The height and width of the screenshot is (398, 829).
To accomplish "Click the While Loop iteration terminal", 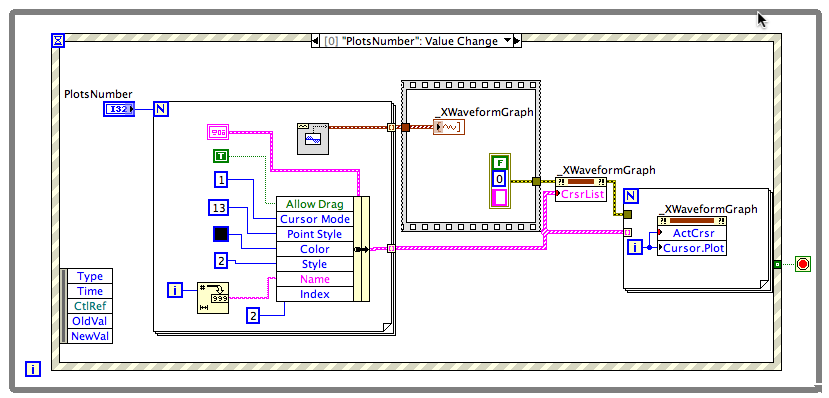I will 33,369.
